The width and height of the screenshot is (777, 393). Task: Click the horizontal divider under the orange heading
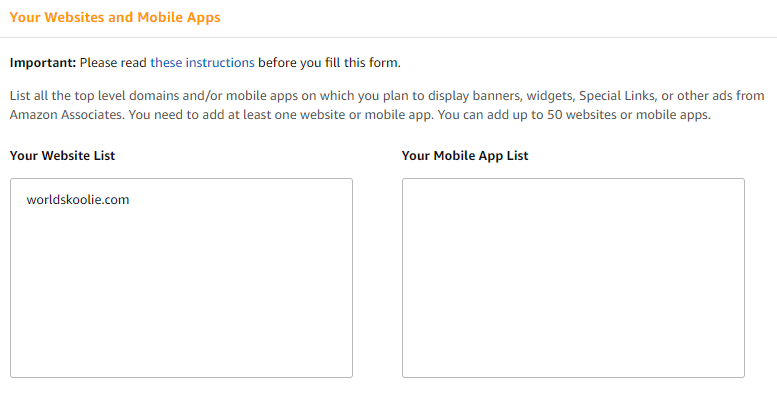pyautogui.click(x=388, y=37)
